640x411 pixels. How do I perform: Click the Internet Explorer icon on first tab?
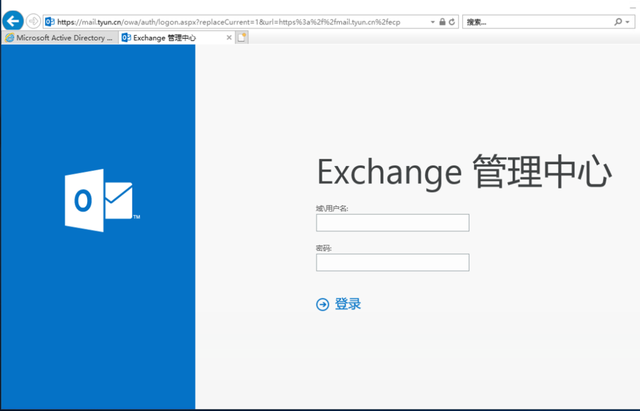click(9, 38)
